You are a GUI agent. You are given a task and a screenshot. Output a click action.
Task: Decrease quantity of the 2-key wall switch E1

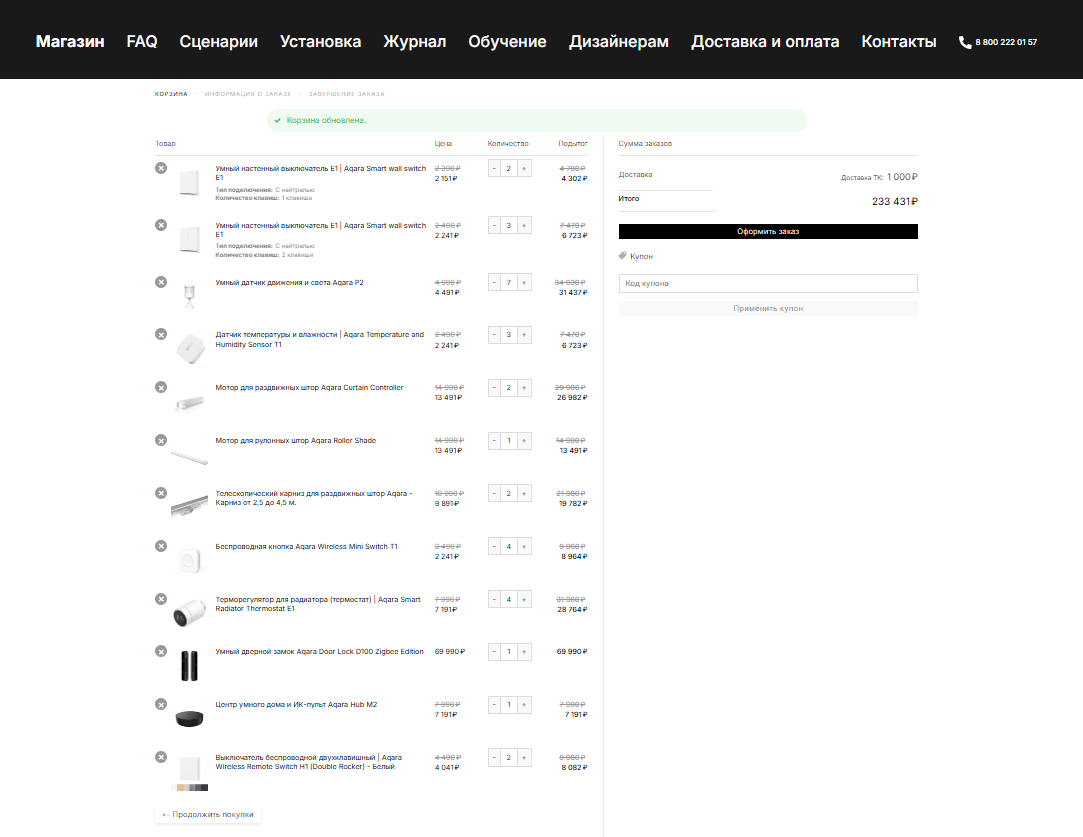pyautogui.click(x=495, y=226)
